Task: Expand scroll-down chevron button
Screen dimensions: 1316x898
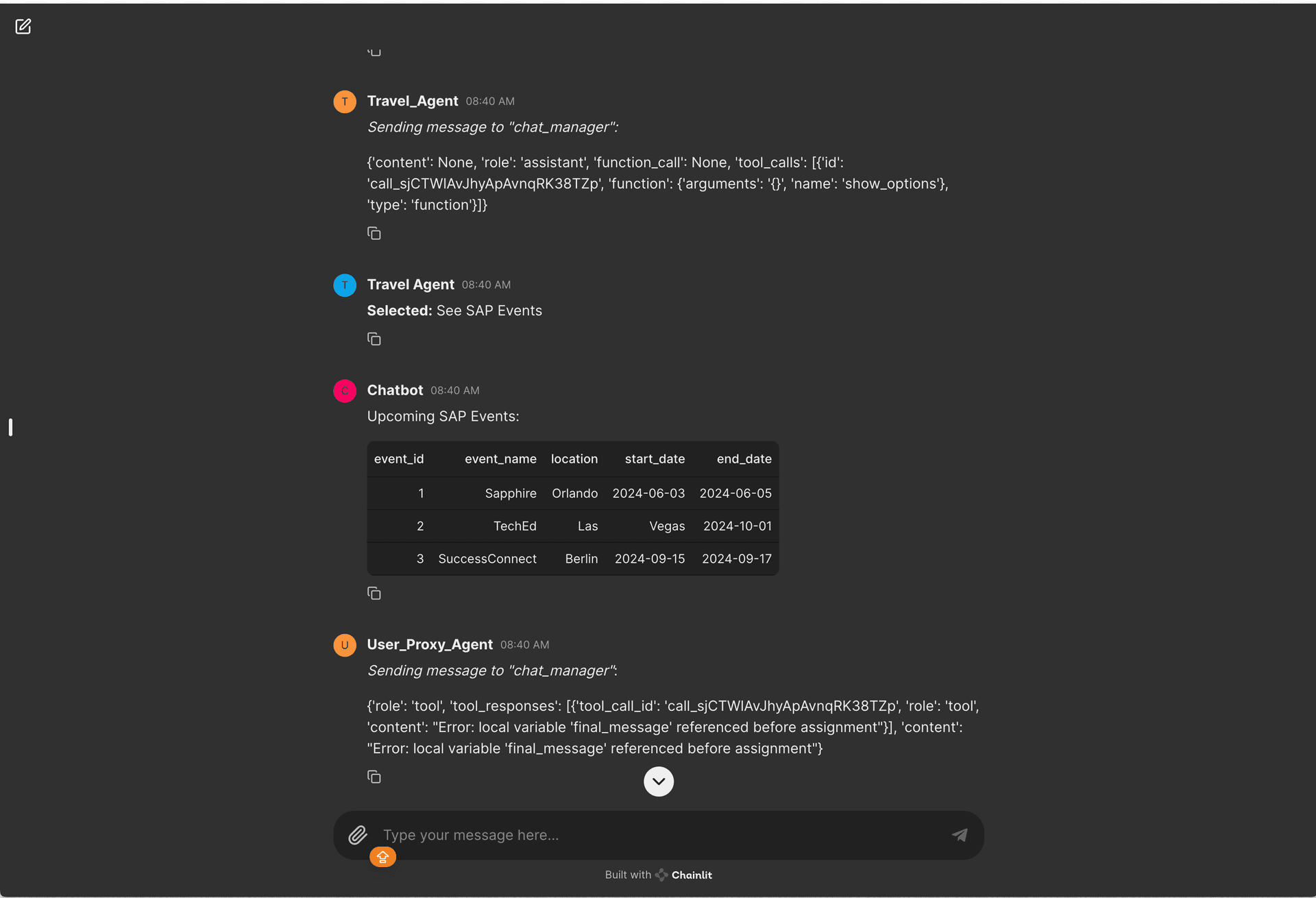Action: point(658,781)
